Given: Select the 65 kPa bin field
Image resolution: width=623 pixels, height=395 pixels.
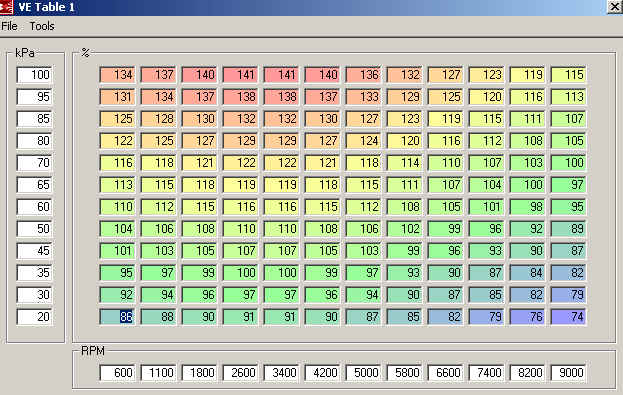Looking at the screenshot, I should coord(35,185).
